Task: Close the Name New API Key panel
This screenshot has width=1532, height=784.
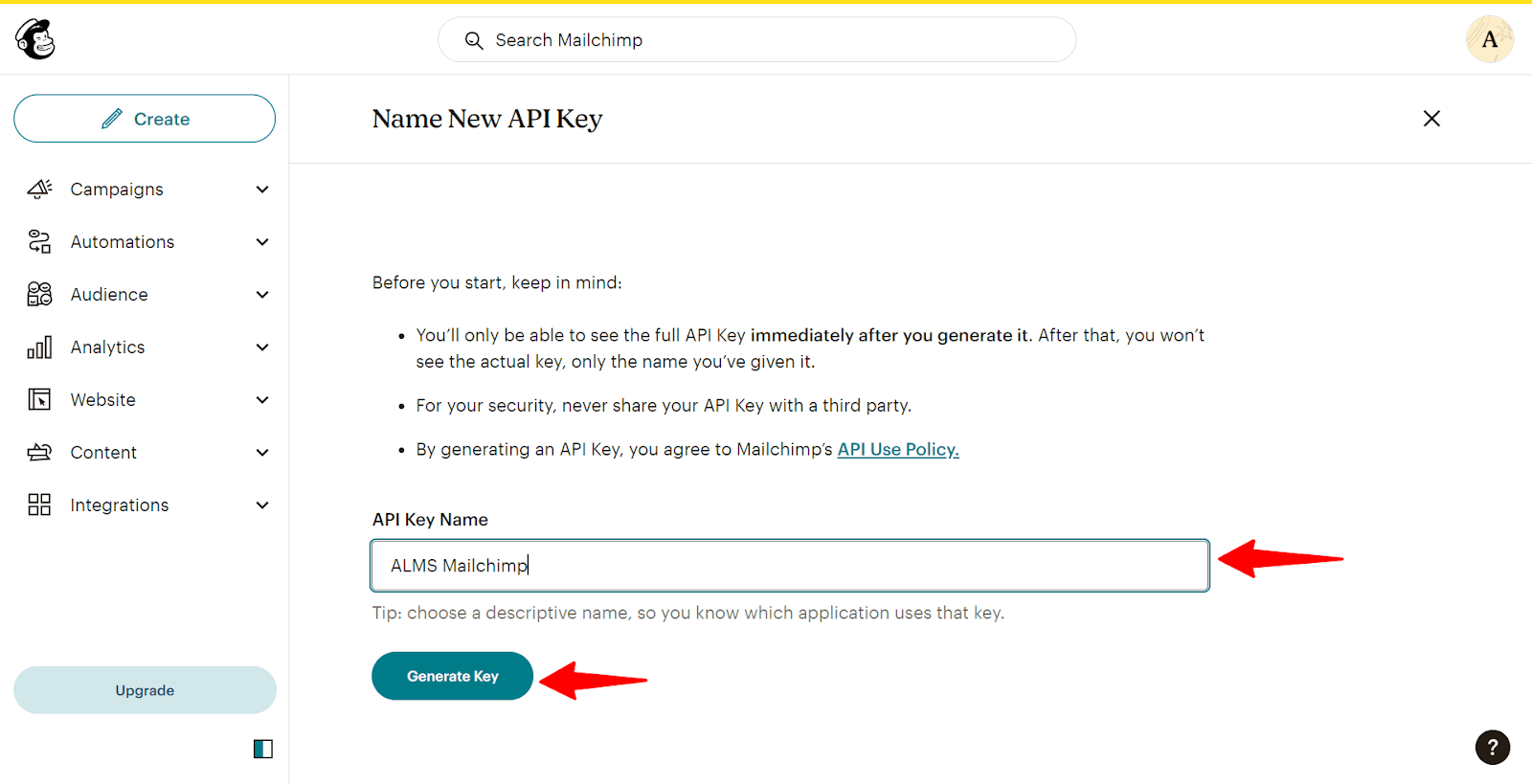Action: pos(1431,119)
